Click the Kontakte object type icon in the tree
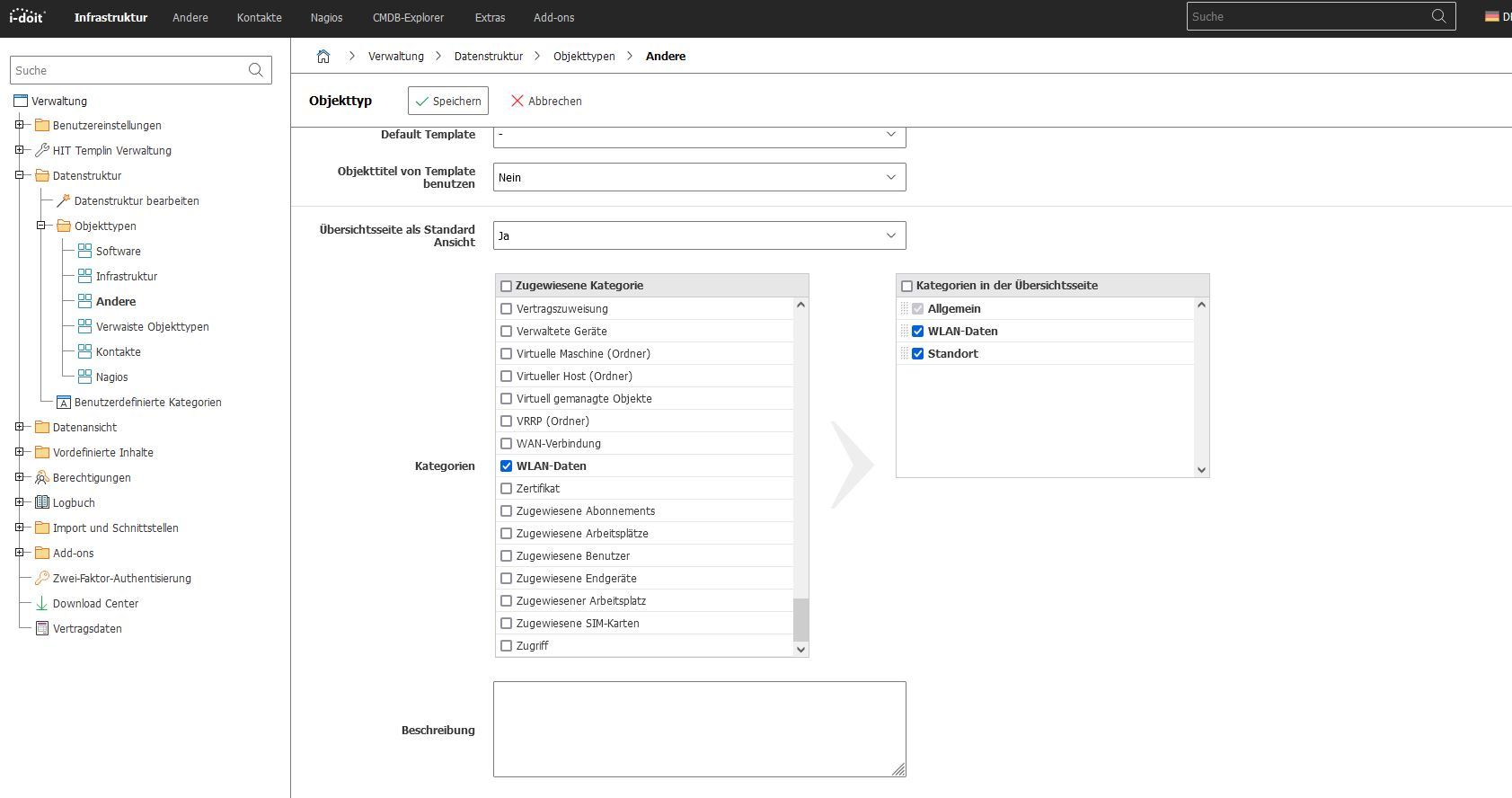 (x=85, y=351)
